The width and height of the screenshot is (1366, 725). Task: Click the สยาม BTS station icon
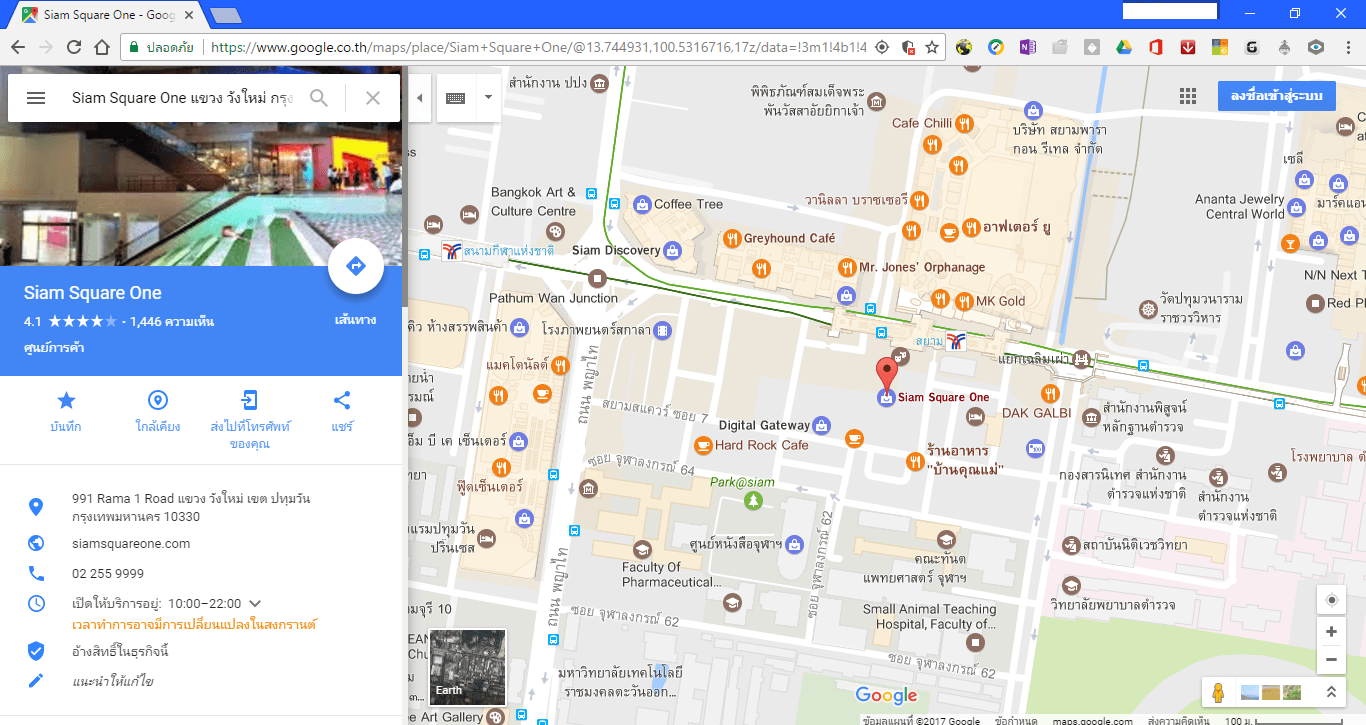click(957, 341)
